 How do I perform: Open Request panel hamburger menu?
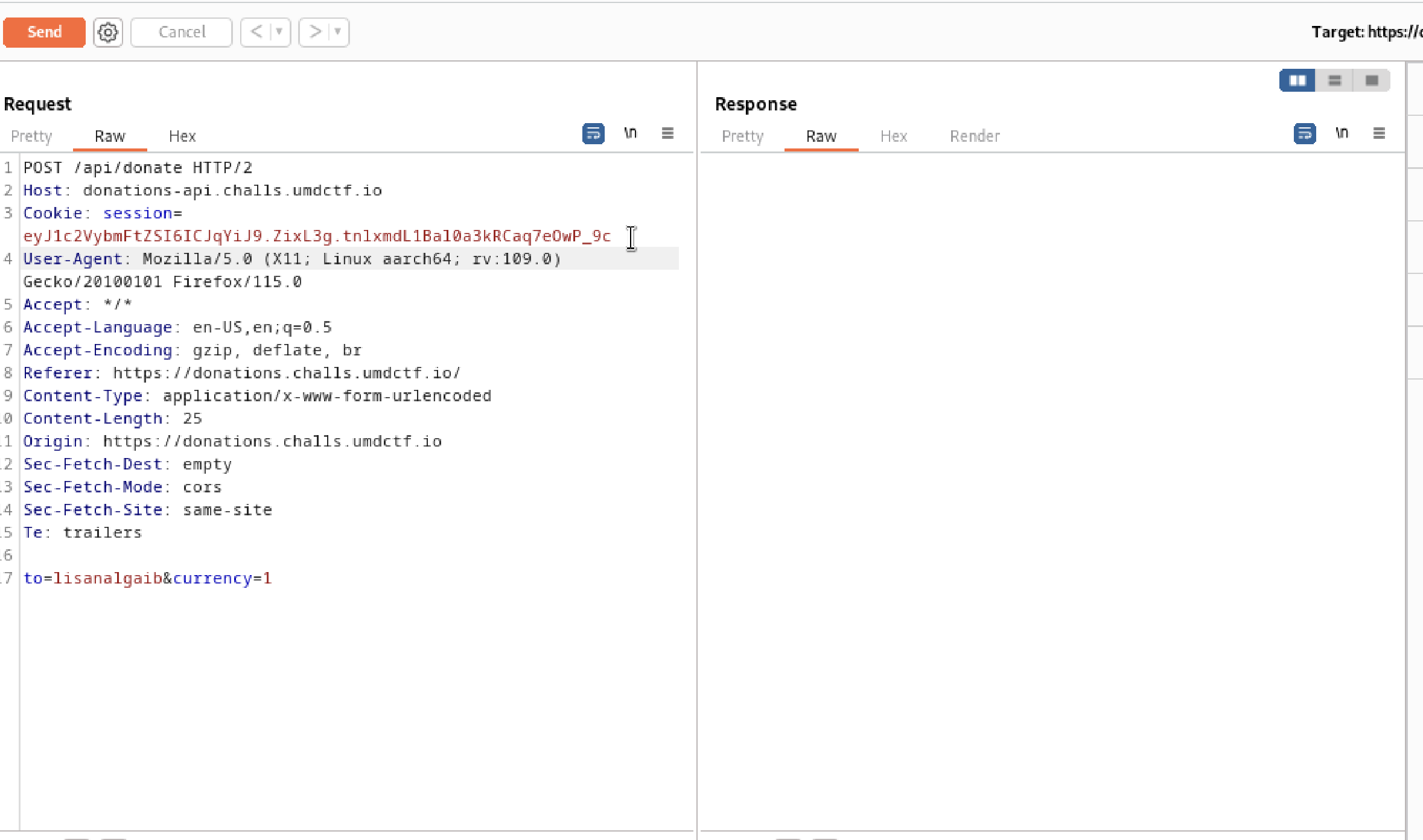[x=667, y=133]
